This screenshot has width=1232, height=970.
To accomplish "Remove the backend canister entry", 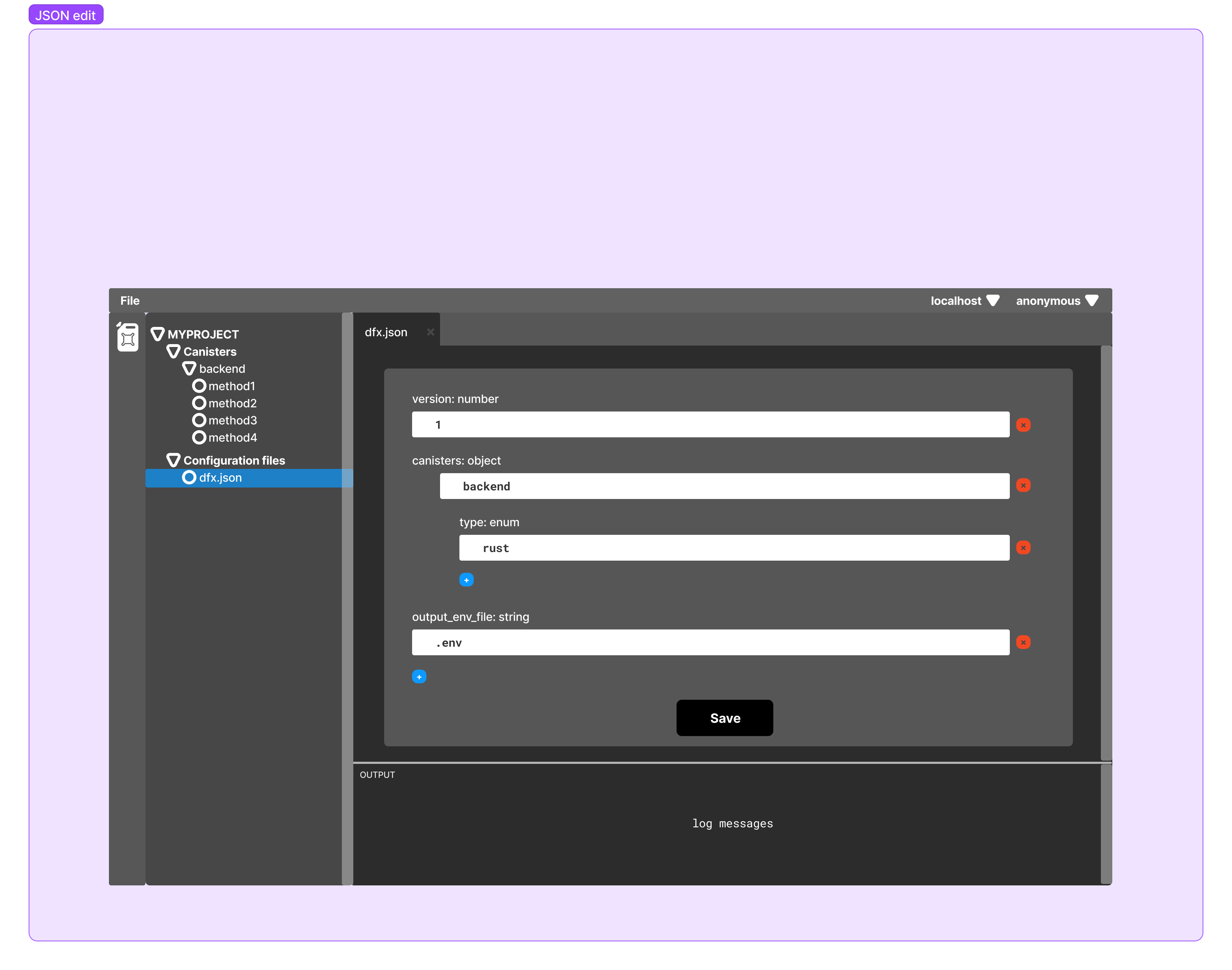I will pyautogui.click(x=1023, y=486).
